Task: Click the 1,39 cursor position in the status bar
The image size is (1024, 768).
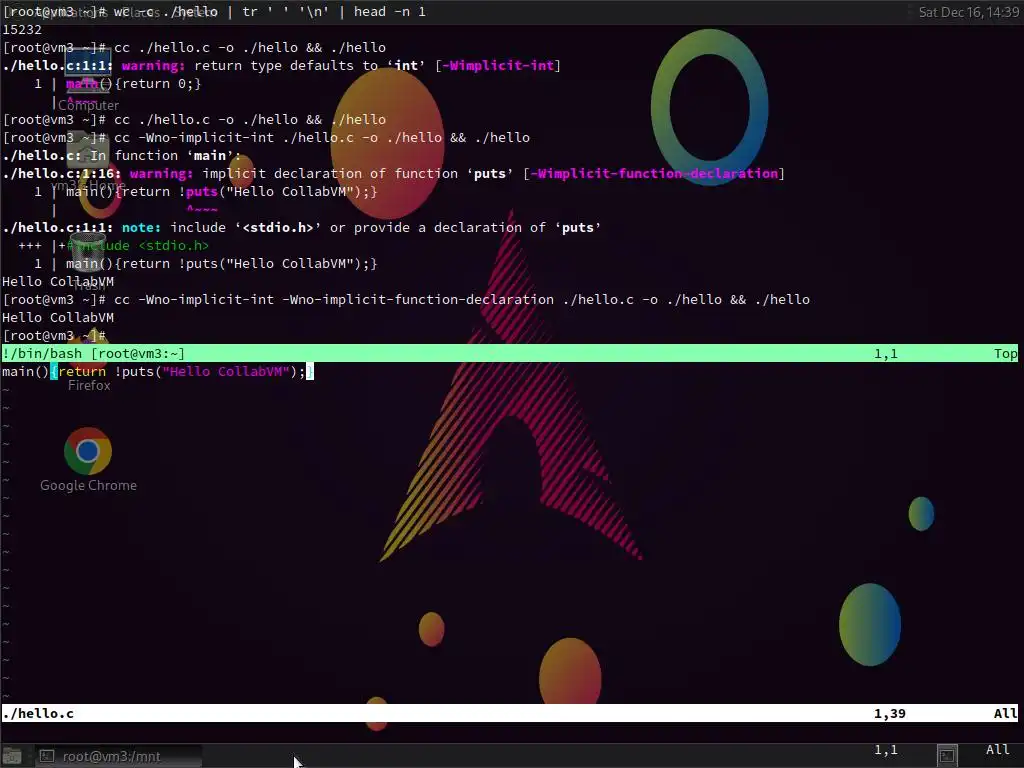Action: coord(889,713)
